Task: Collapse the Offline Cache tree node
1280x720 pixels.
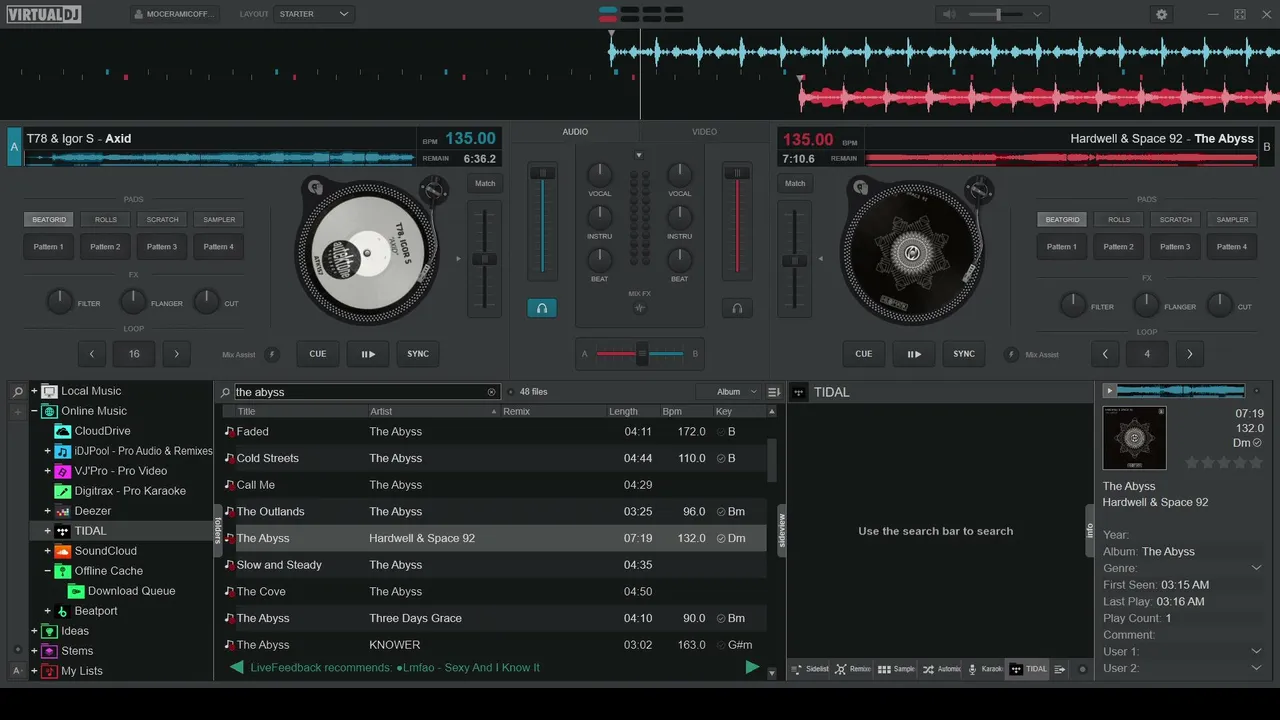Action: pyautogui.click(x=47, y=571)
